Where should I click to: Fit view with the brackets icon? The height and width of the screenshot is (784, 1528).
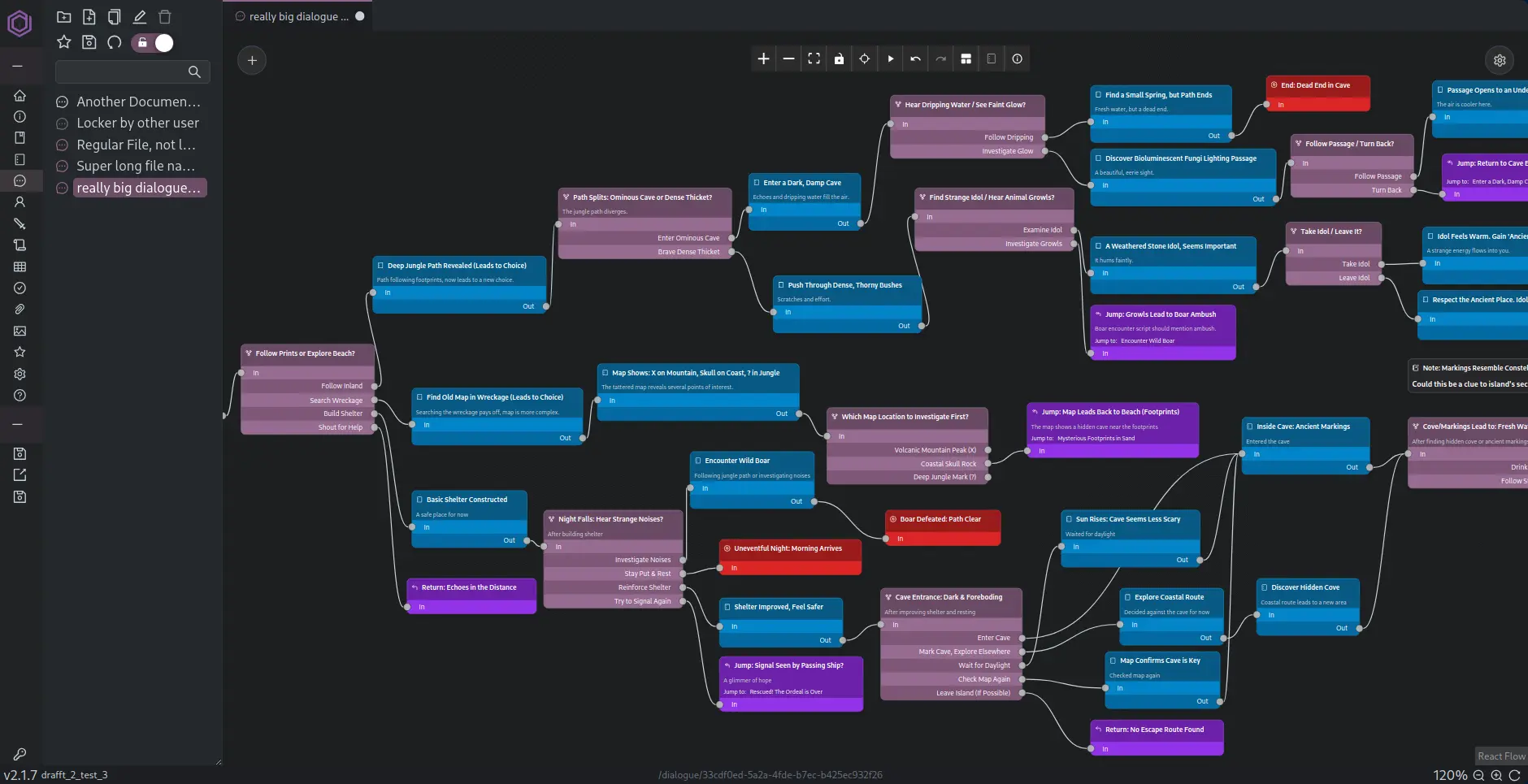pyautogui.click(x=814, y=58)
